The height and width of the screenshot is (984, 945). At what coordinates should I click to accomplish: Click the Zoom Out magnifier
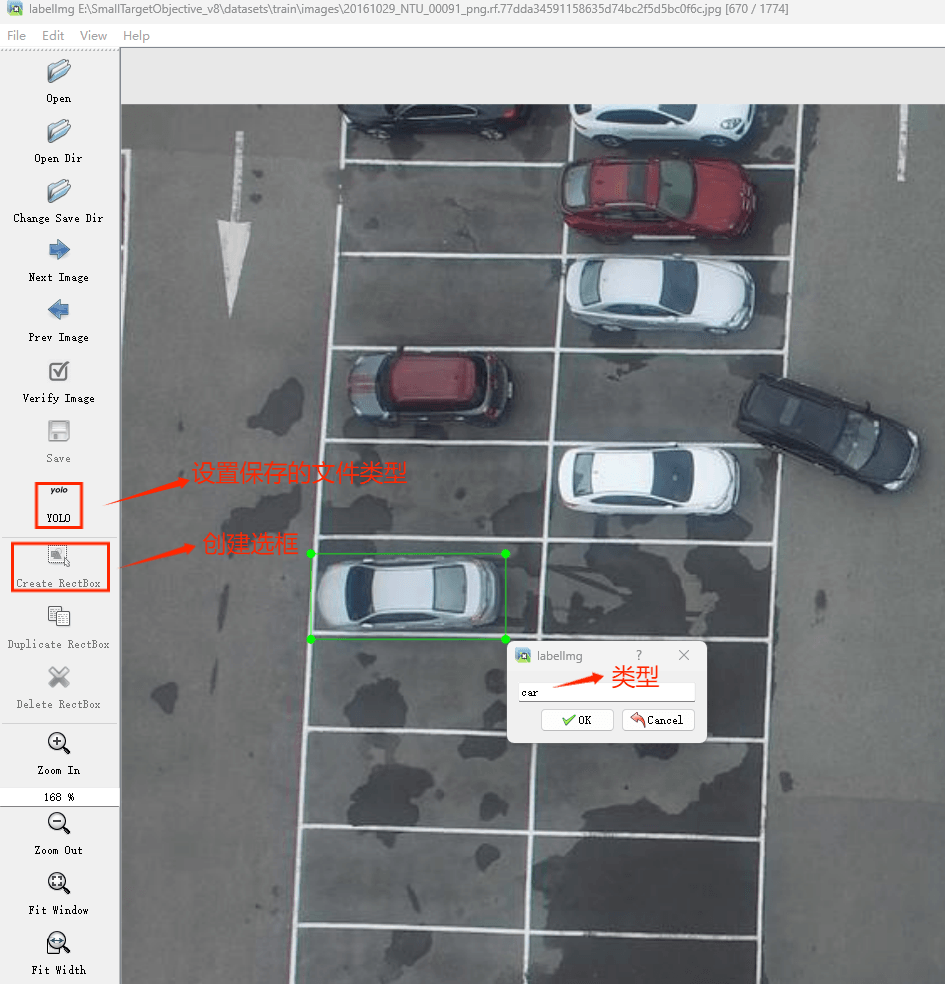(59, 824)
